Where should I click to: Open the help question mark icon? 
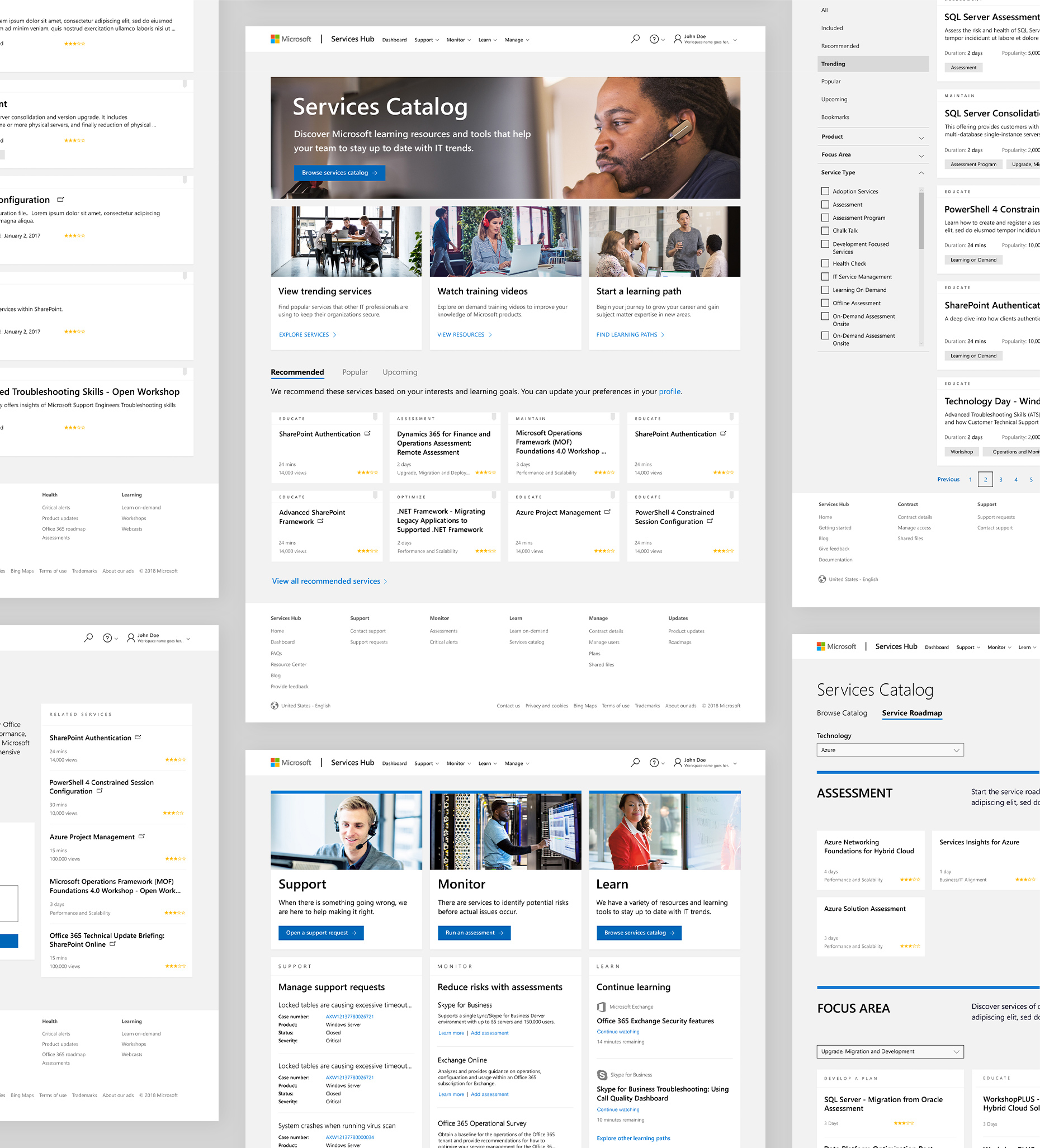[654, 39]
